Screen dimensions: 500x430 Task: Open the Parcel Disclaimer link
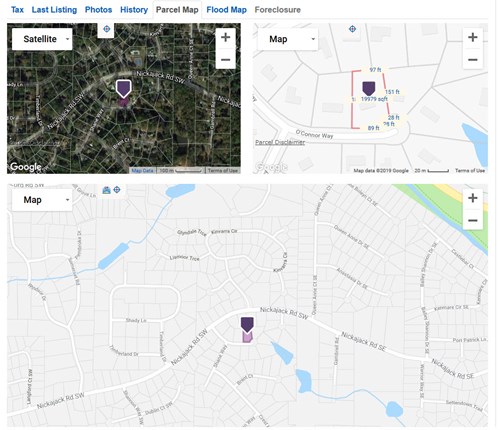(x=280, y=142)
